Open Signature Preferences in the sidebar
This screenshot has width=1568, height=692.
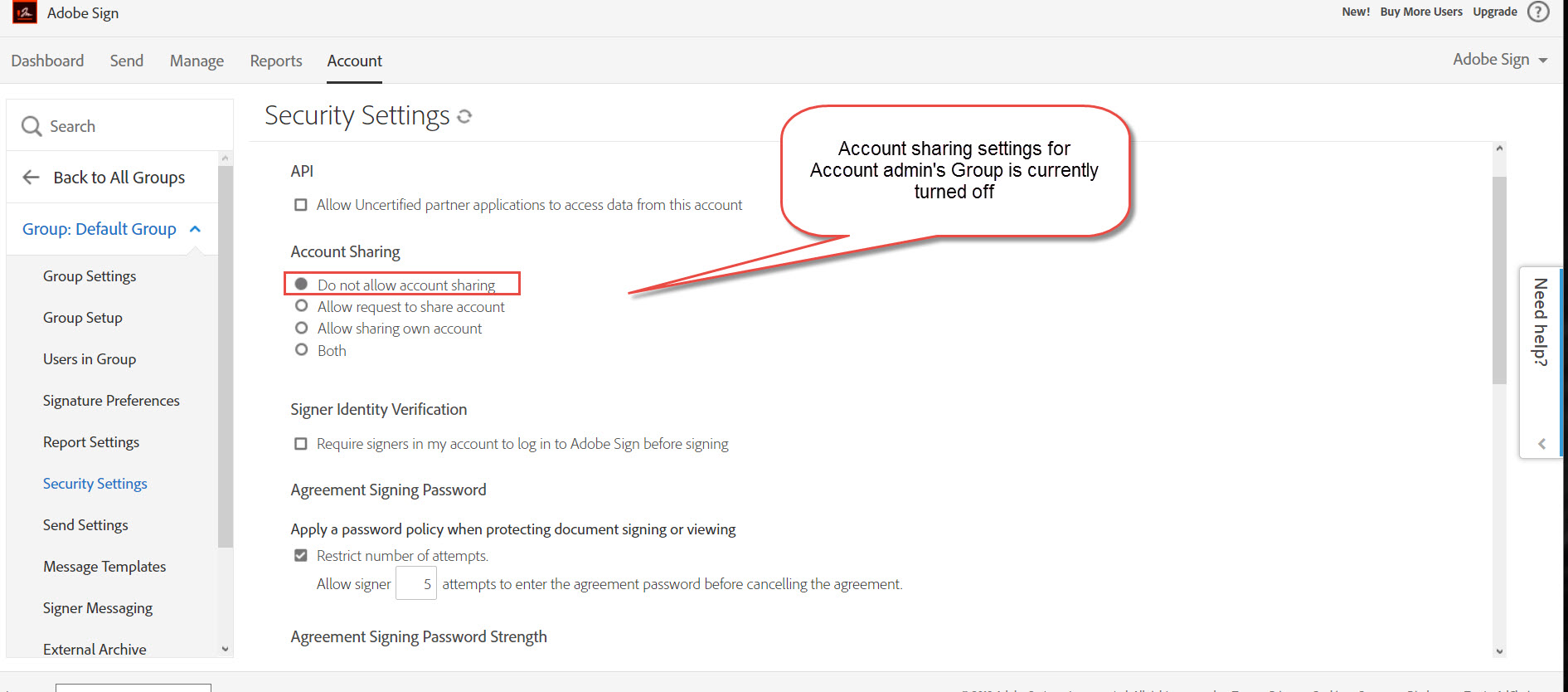coord(111,401)
